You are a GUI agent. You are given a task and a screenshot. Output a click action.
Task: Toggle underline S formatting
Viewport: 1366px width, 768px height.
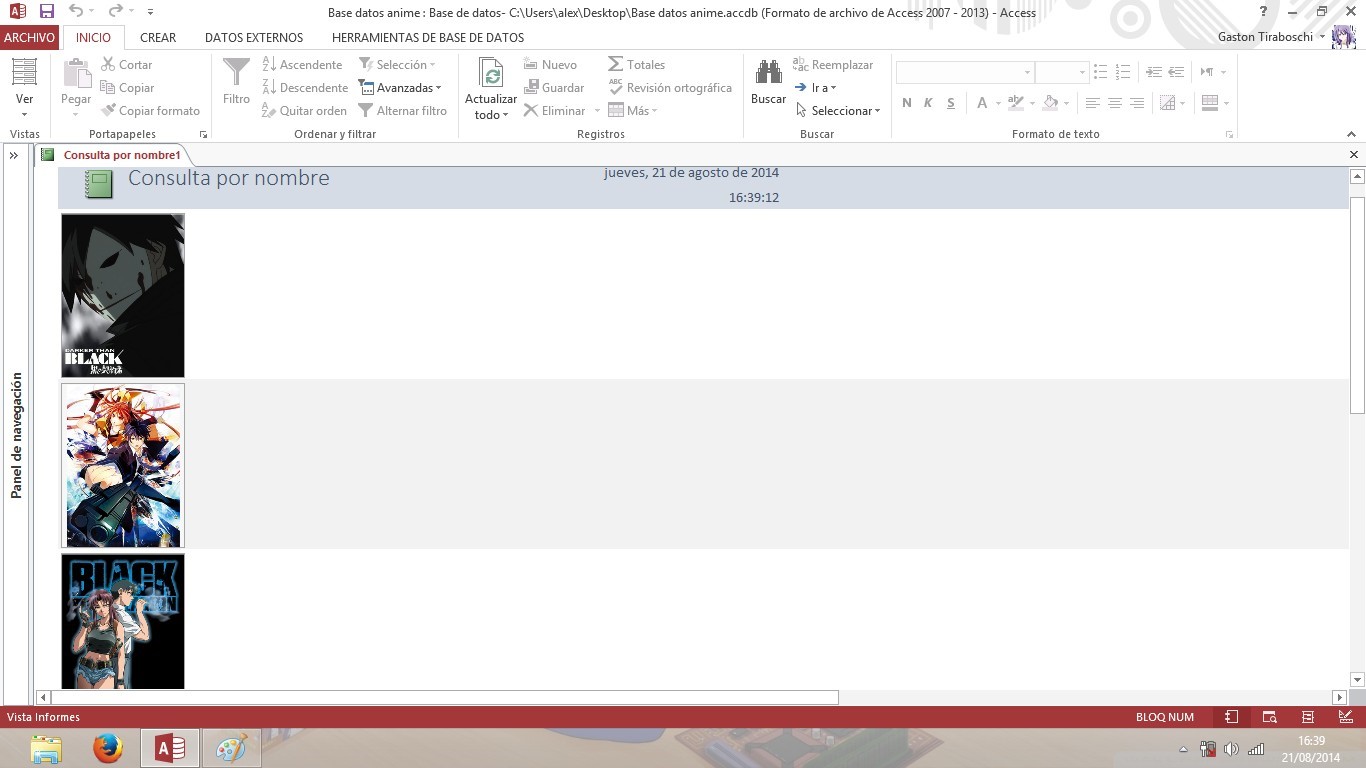pos(950,102)
